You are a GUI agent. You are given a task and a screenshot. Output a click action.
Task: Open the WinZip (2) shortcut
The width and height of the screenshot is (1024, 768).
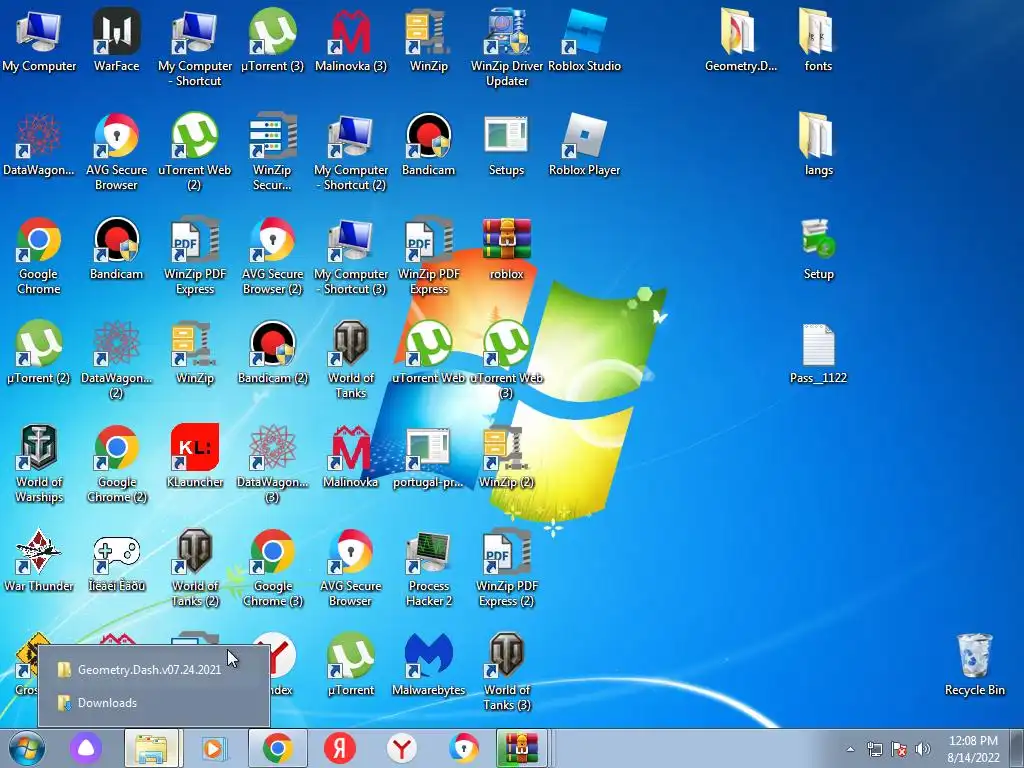click(507, 456)
